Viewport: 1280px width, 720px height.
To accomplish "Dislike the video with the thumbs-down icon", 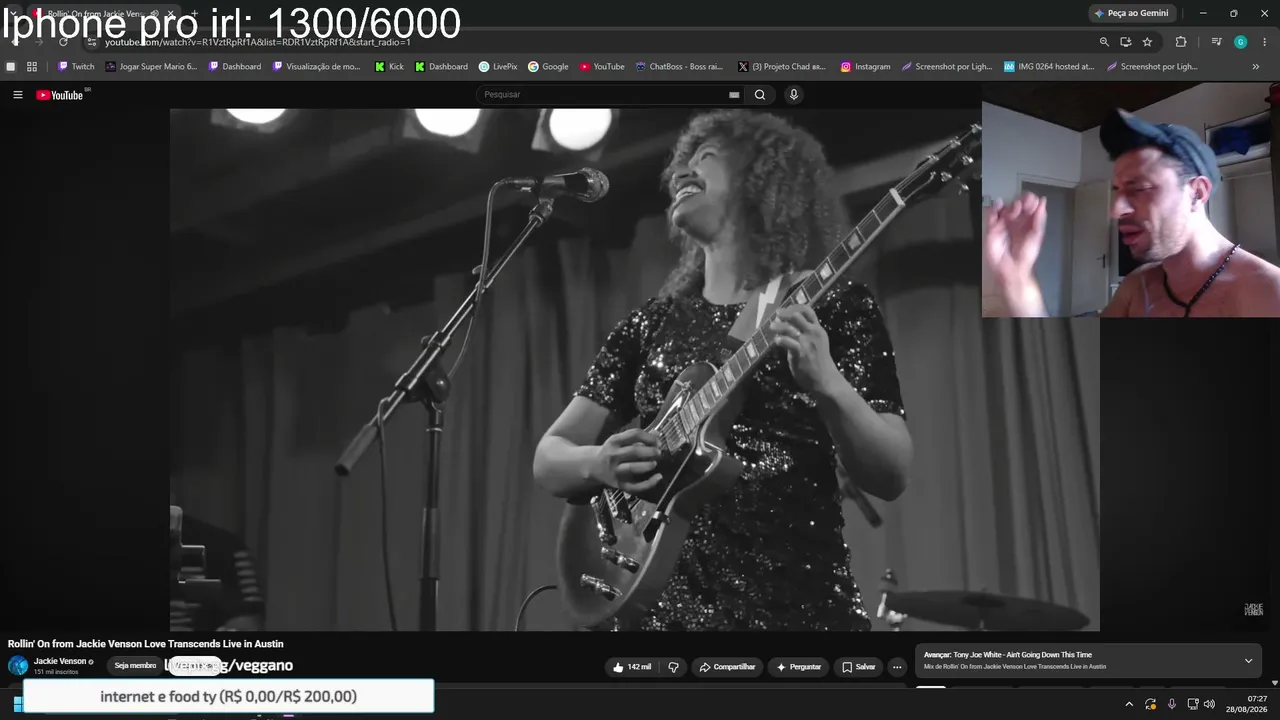I will 673,667.
